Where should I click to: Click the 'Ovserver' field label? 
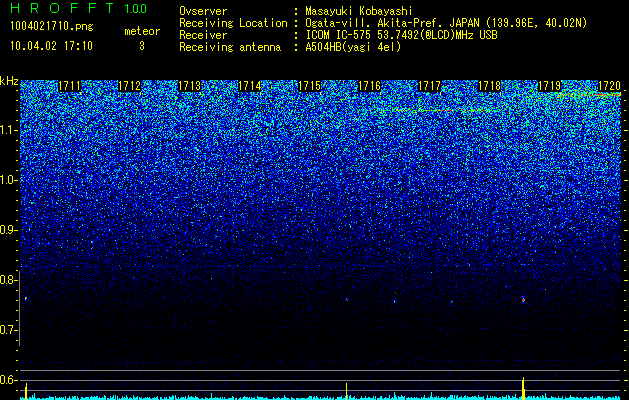[x=203, y=11]
